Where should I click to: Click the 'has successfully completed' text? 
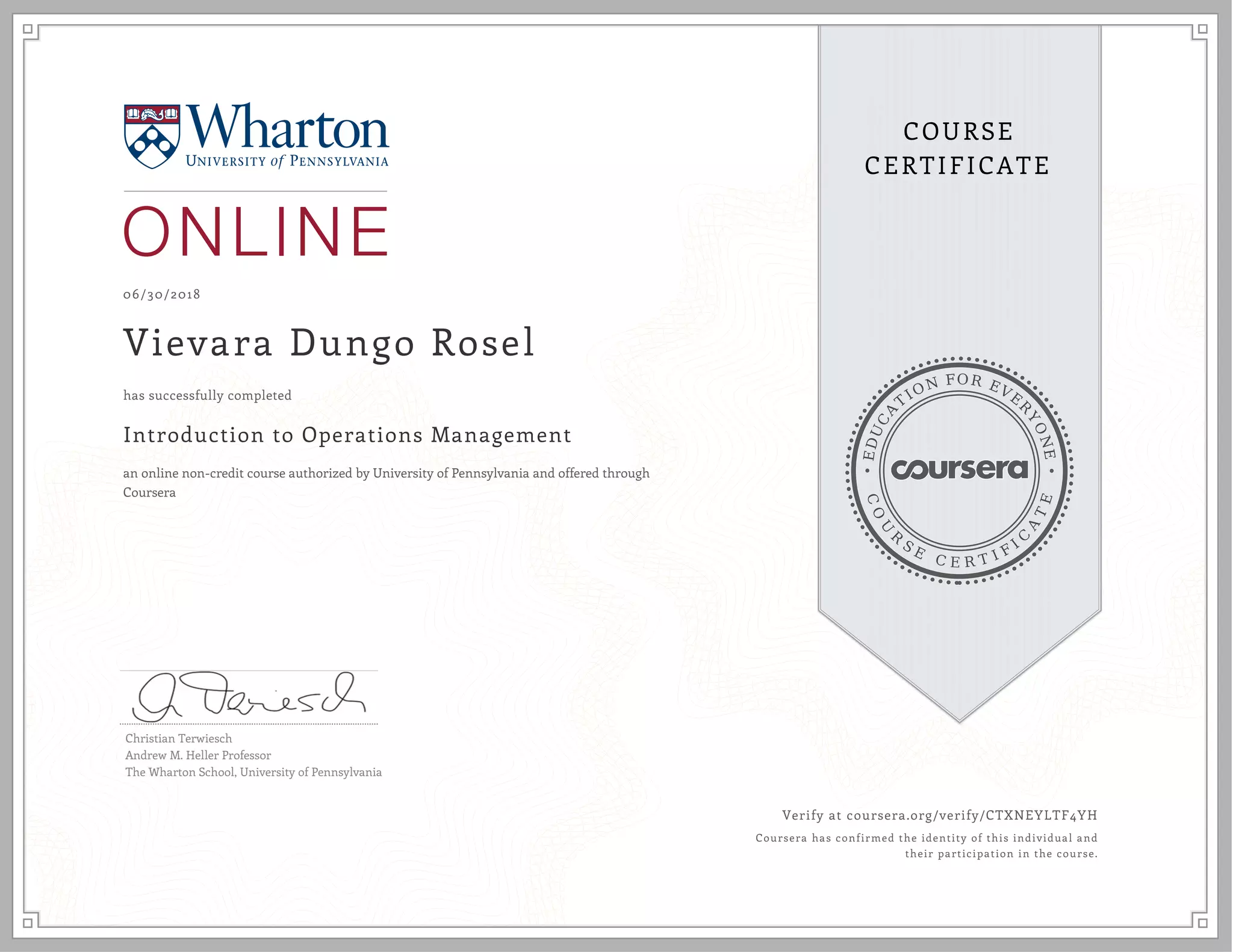pos(207,395)
